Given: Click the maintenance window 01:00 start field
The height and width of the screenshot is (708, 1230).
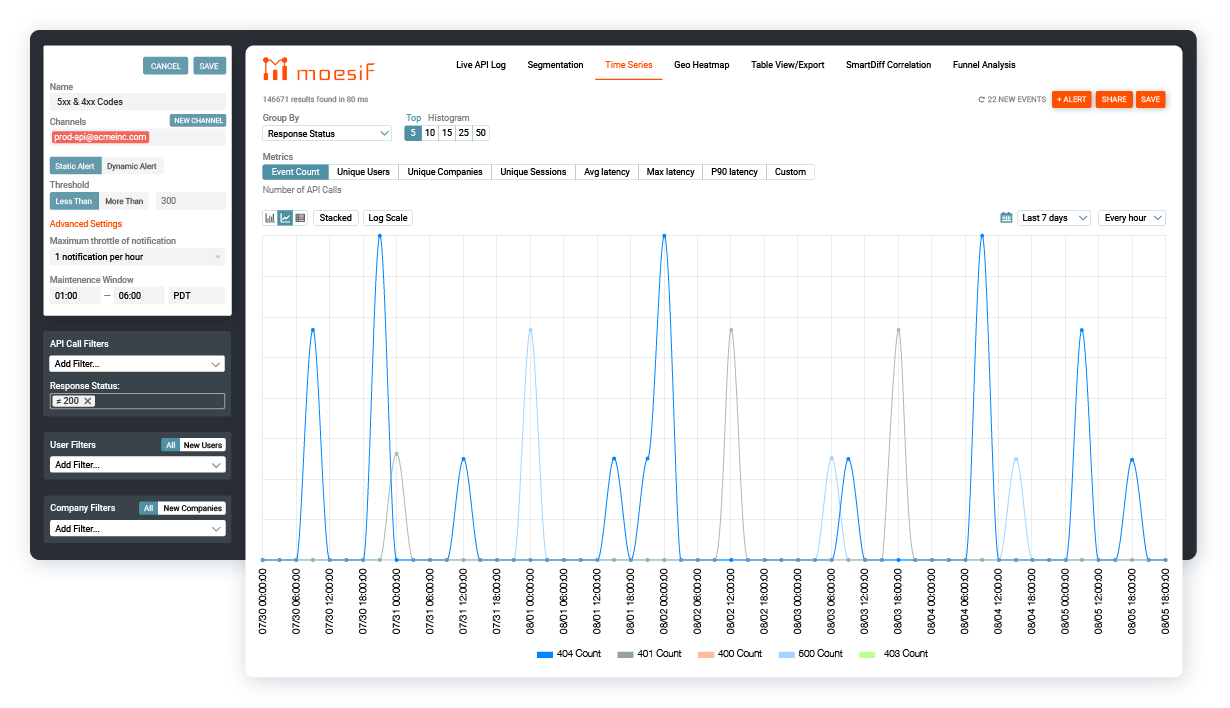Looking at the screenshot, I should [x=75, y=296].
